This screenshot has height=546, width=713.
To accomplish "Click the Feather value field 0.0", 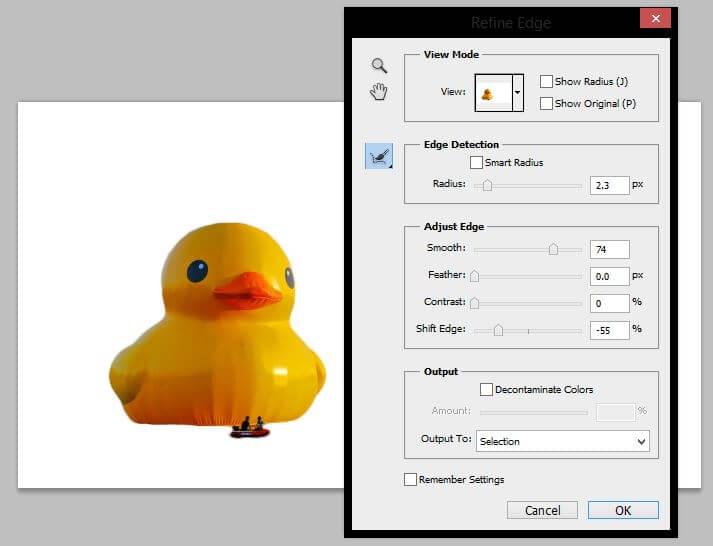I will click(x=609, y=276).
